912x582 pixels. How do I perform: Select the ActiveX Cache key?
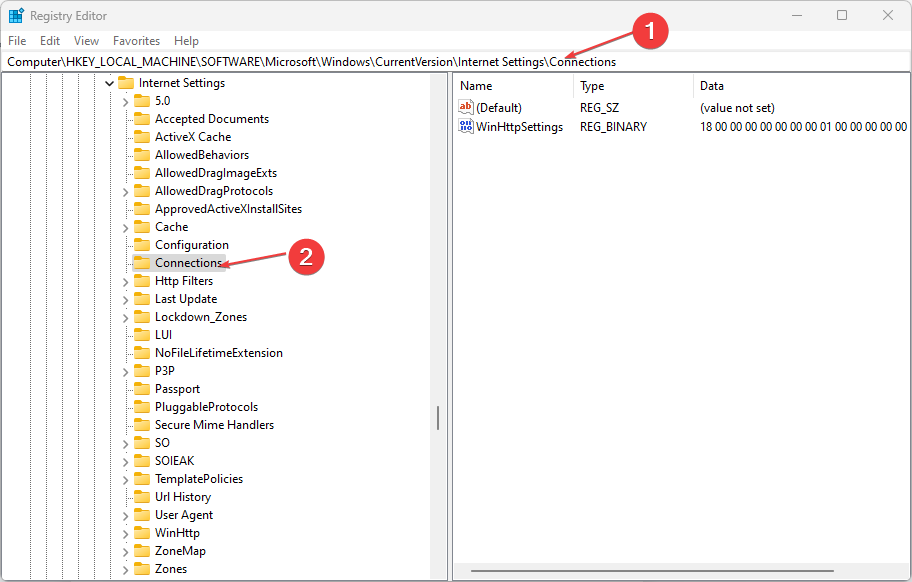(193, 137)
